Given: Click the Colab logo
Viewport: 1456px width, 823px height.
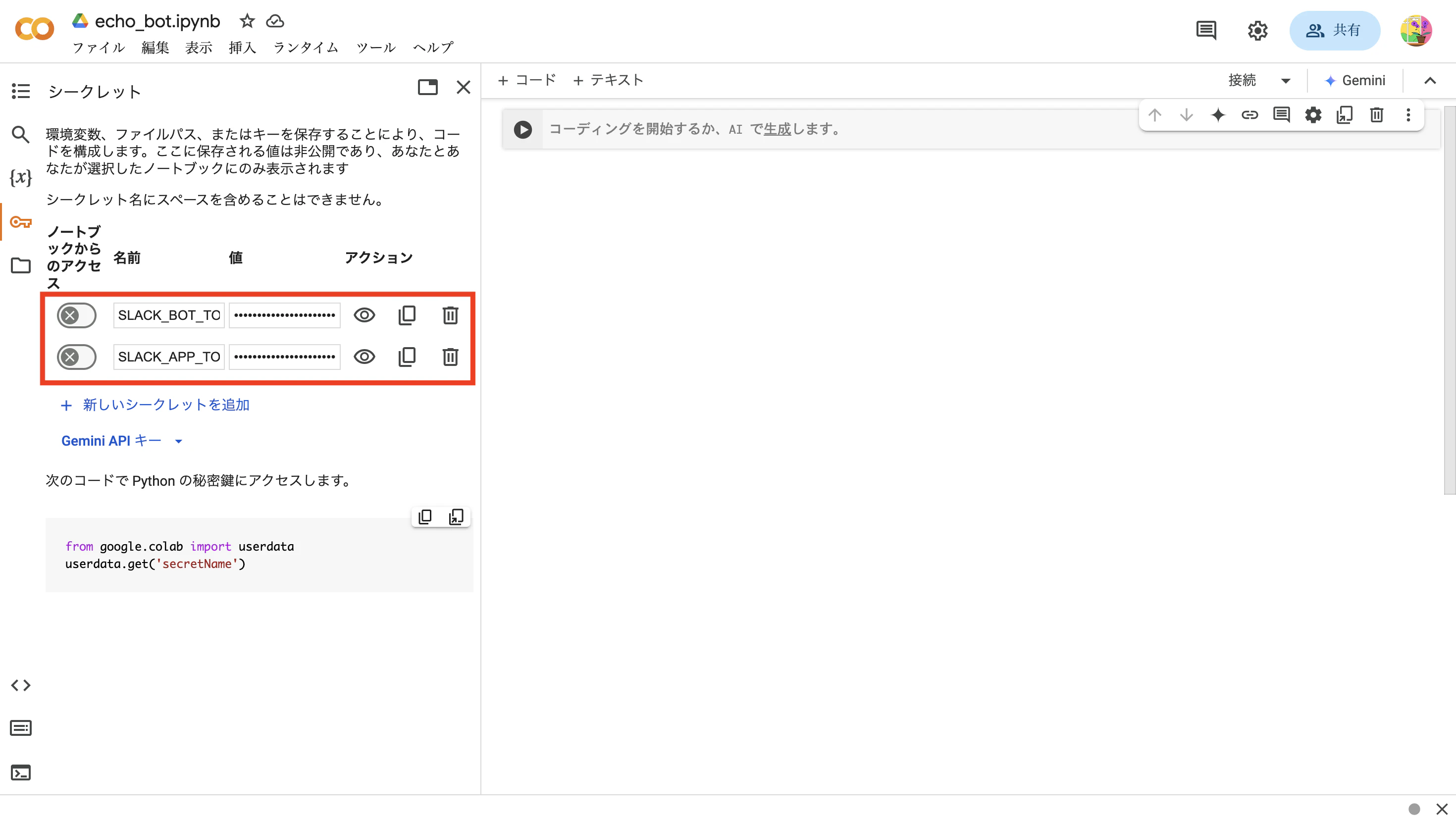Looking at the screenshot, I should click(35, 29).
